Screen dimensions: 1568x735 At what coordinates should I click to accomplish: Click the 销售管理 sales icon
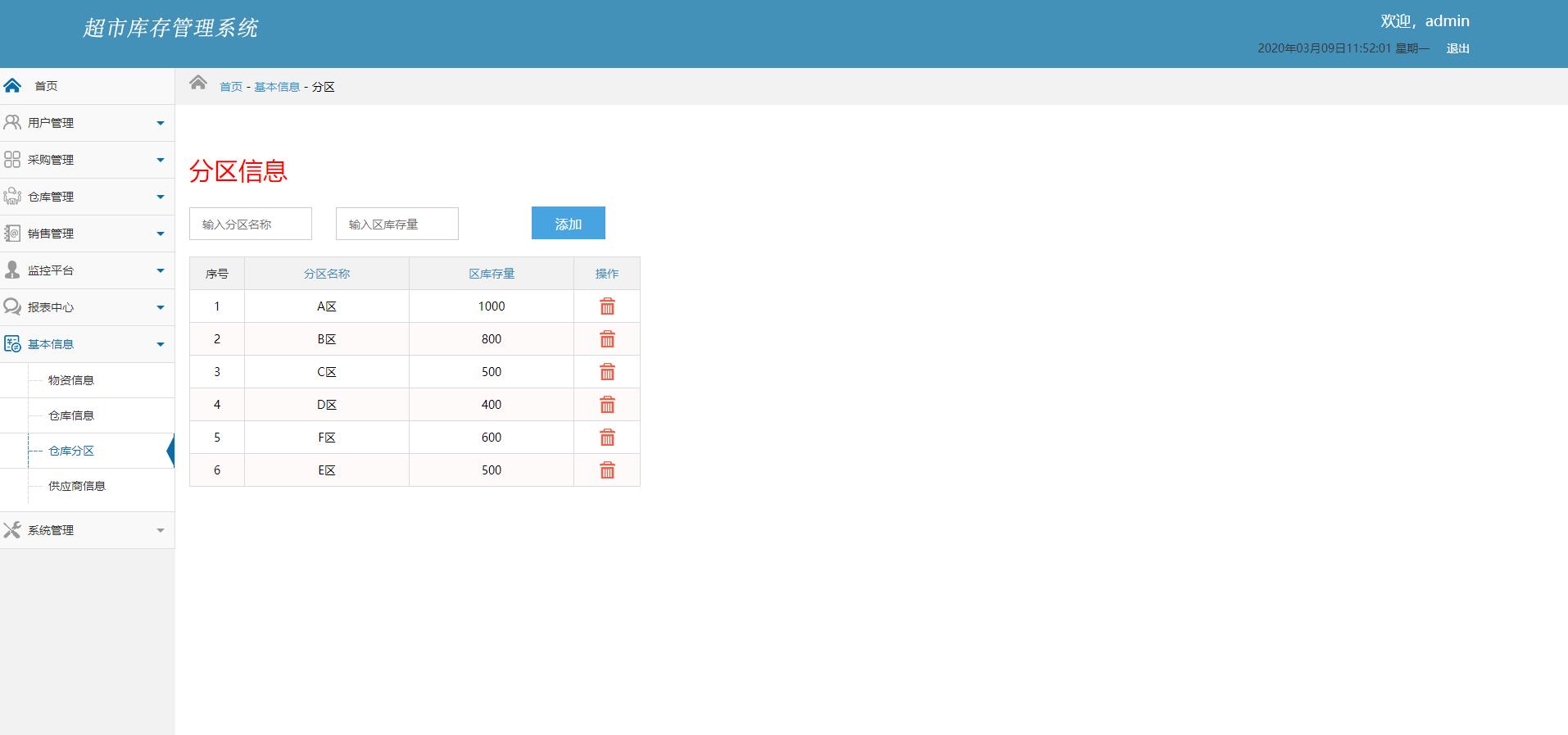click(x=12, y=234)
